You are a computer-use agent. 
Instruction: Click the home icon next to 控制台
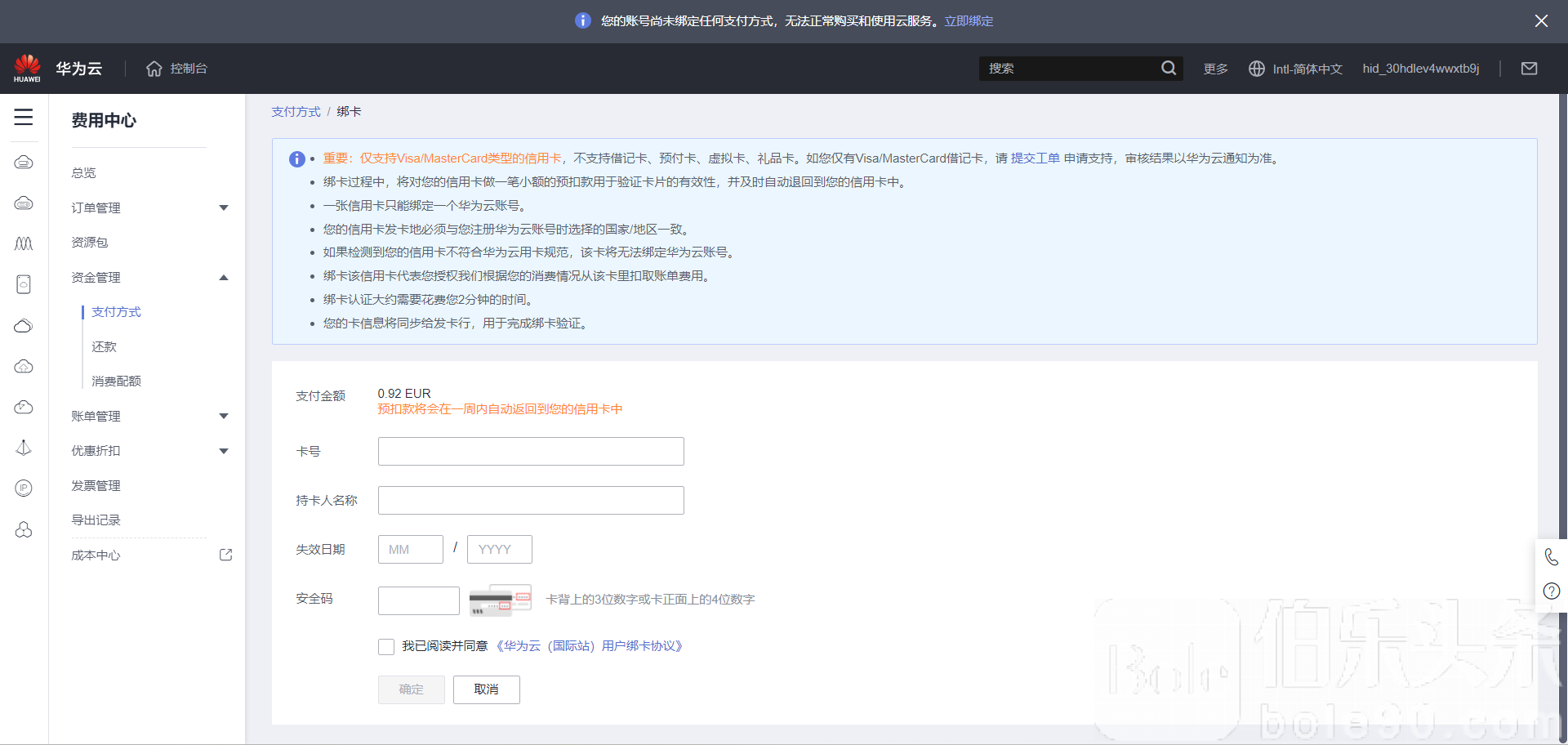point(154,69)
